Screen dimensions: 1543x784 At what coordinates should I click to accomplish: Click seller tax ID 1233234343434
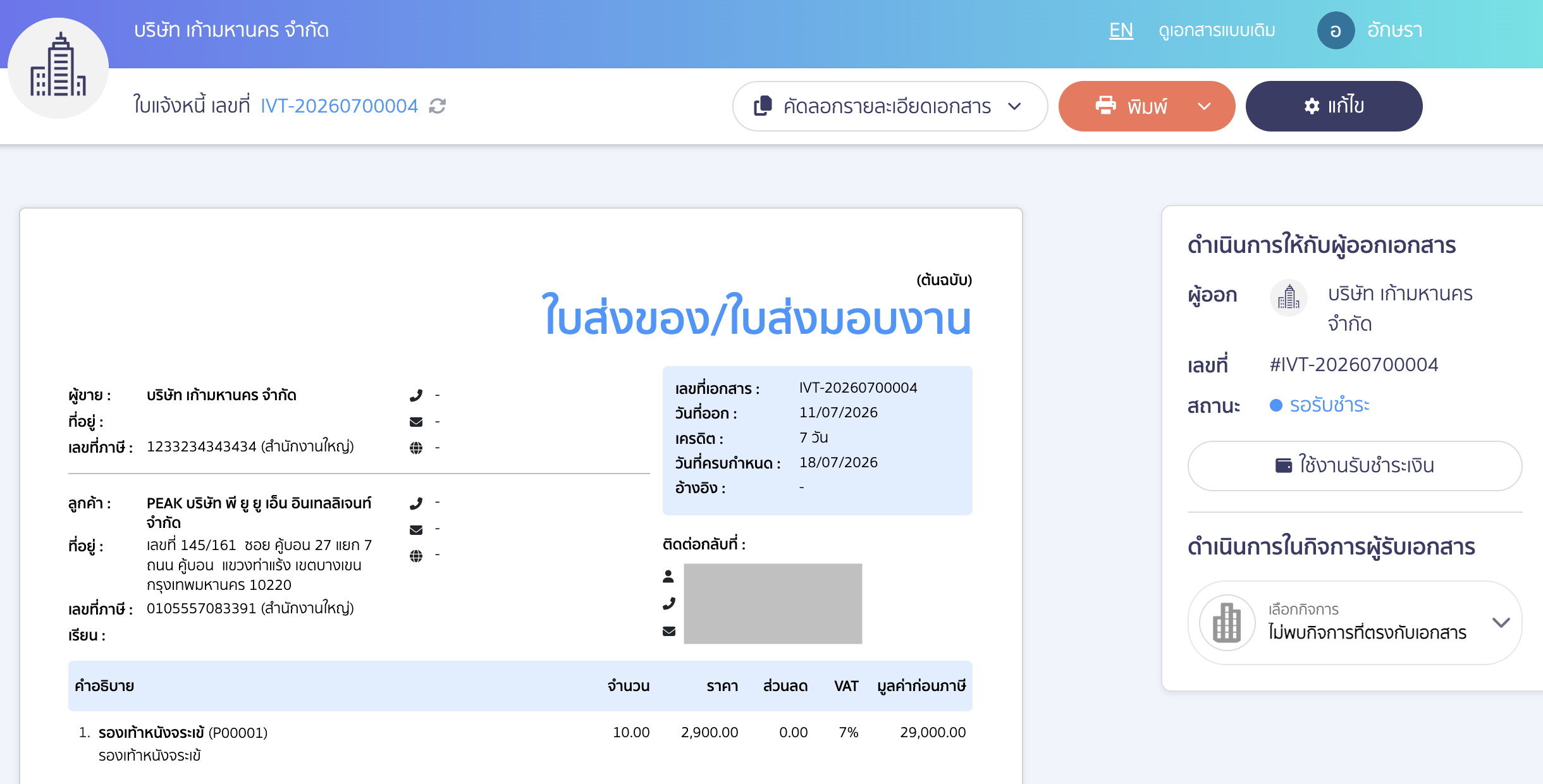click(x=202, y=446)
